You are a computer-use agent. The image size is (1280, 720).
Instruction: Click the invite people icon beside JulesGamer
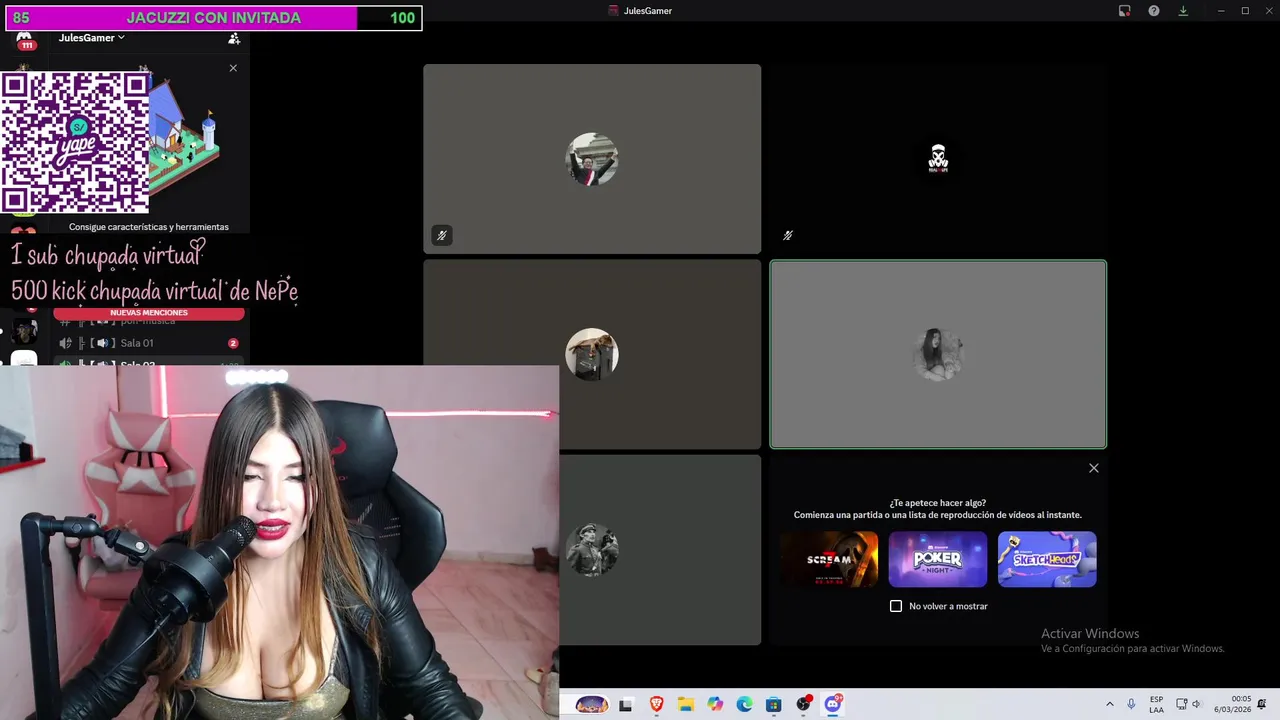point(234,38)
